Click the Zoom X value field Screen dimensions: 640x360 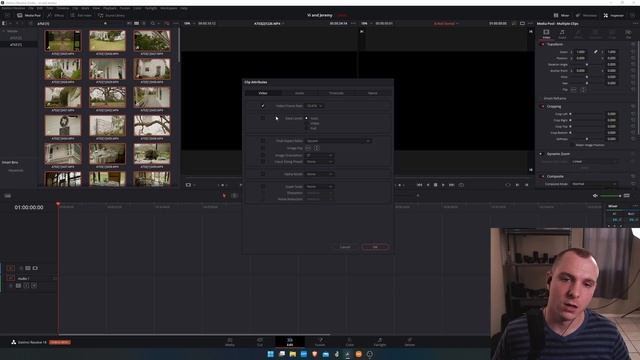coord(580,52)
